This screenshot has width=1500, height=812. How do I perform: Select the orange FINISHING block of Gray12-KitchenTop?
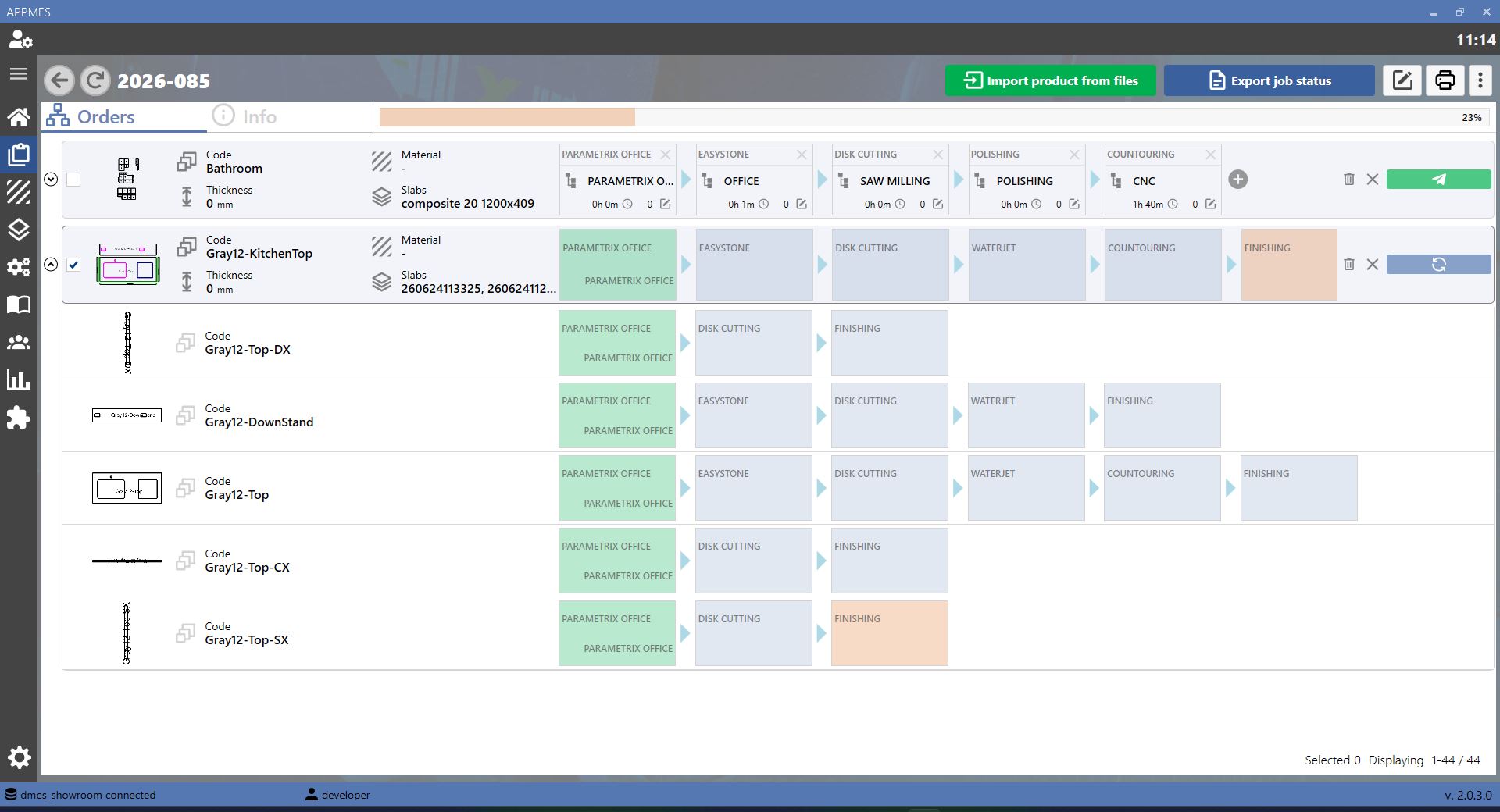tap(1289, 265)
